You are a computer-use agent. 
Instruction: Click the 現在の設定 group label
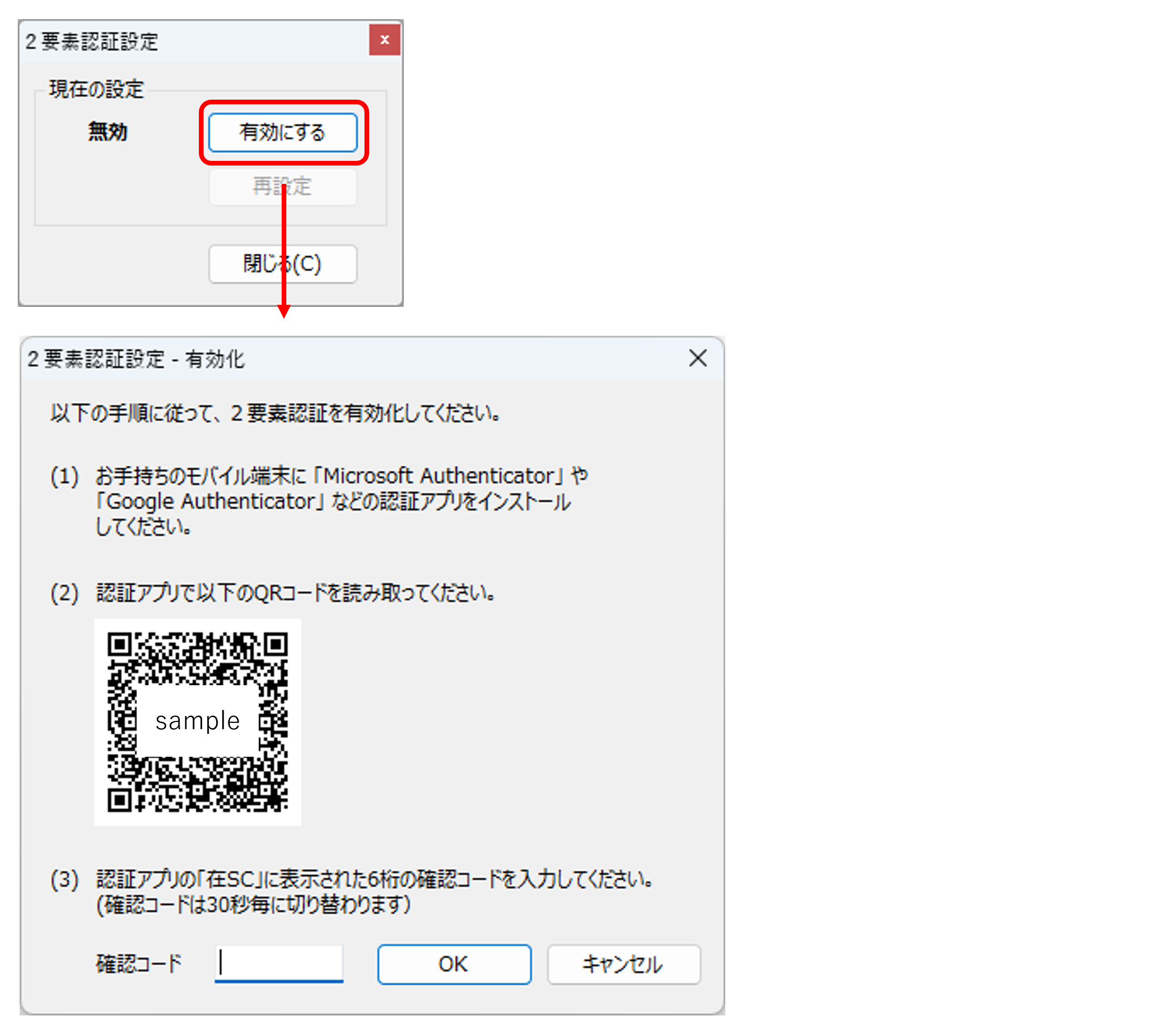96,89
